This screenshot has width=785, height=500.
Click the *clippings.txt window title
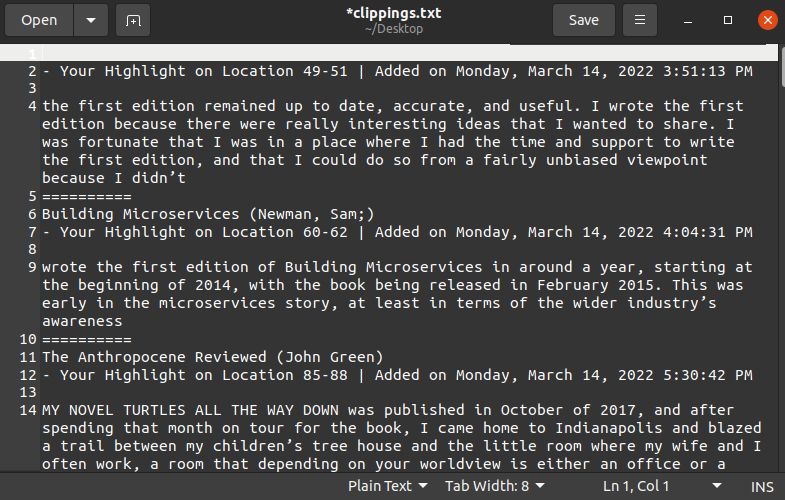394,13
